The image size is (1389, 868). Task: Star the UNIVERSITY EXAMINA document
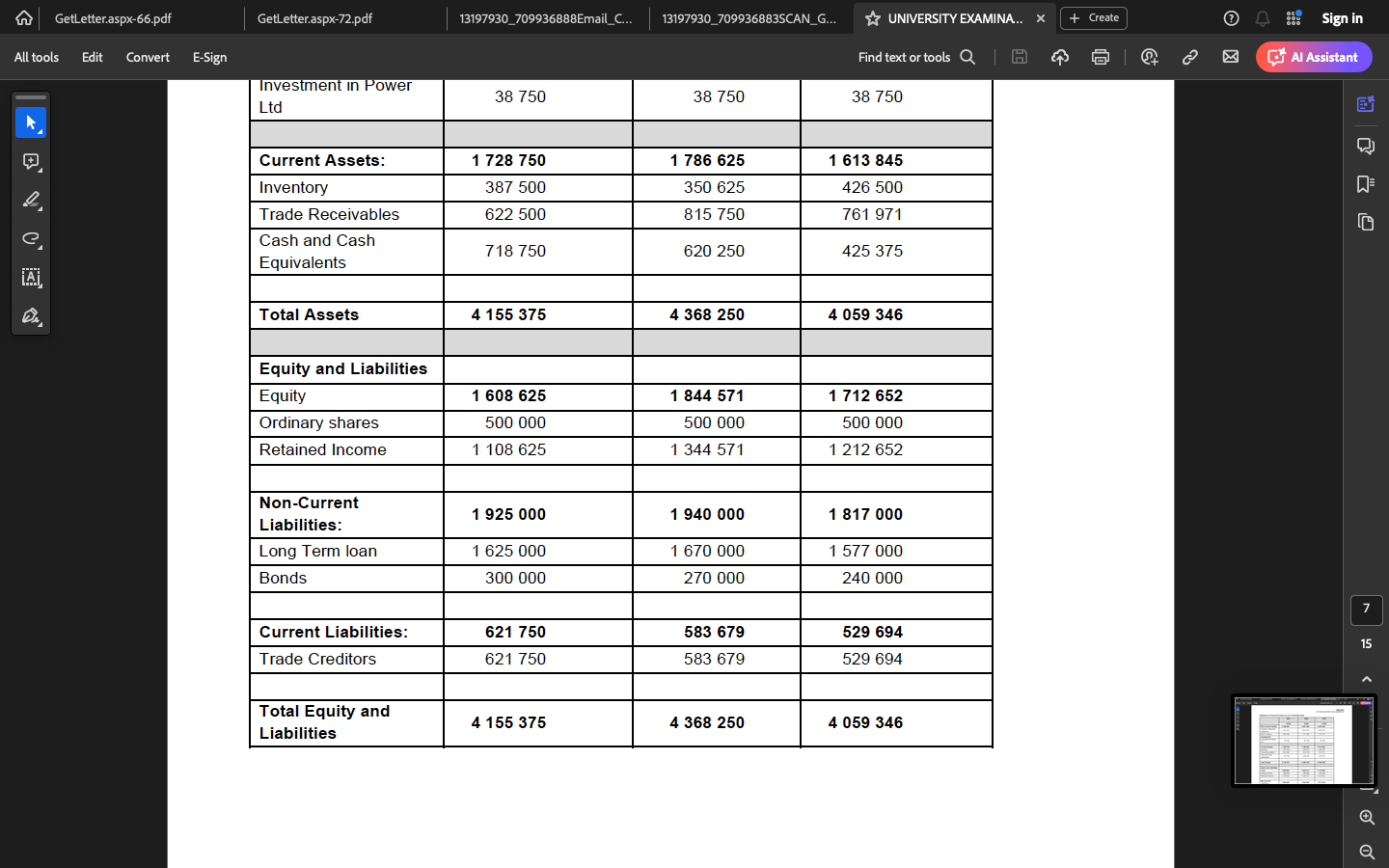tap(872, 18)
